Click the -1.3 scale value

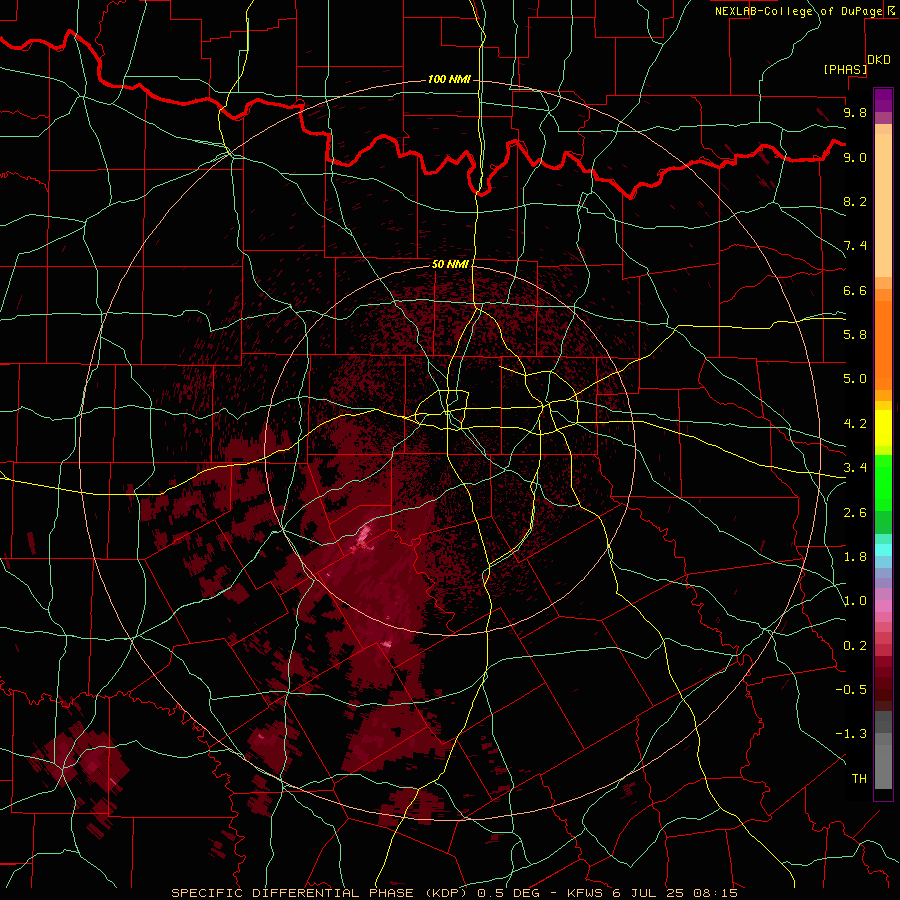point(851,734)
